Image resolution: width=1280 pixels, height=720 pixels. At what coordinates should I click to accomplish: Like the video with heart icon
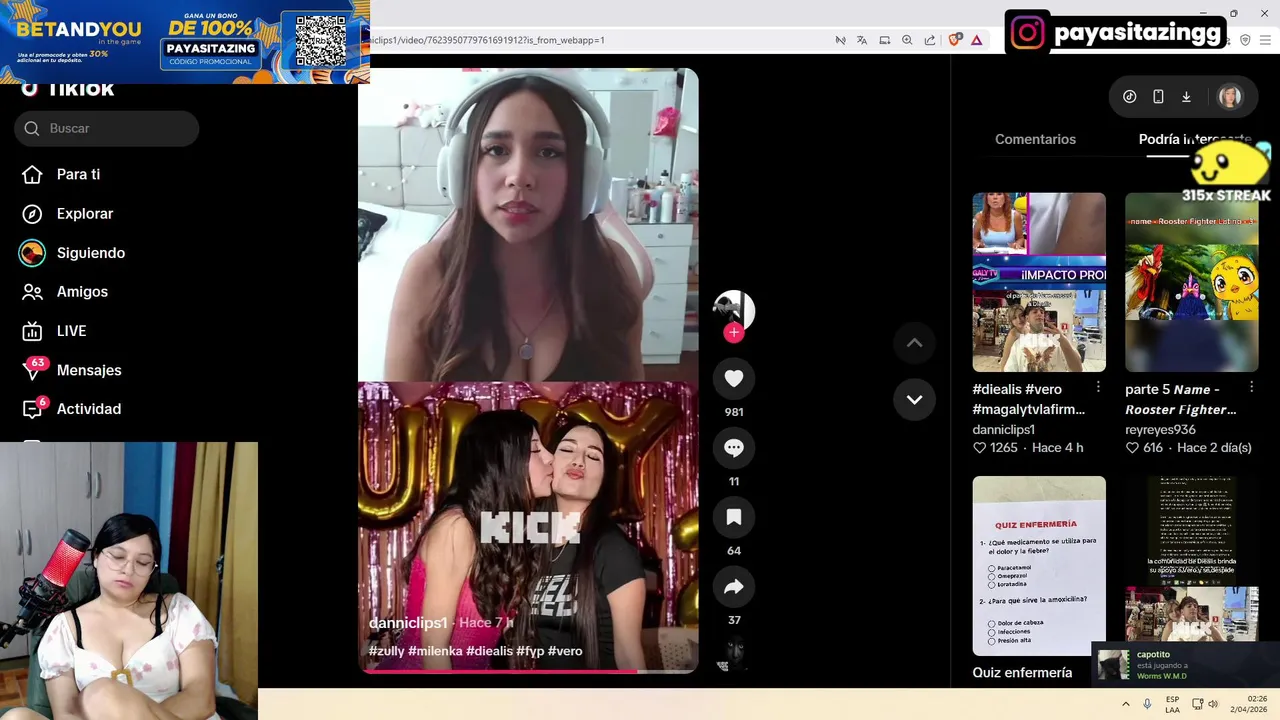tap(734, 379)
